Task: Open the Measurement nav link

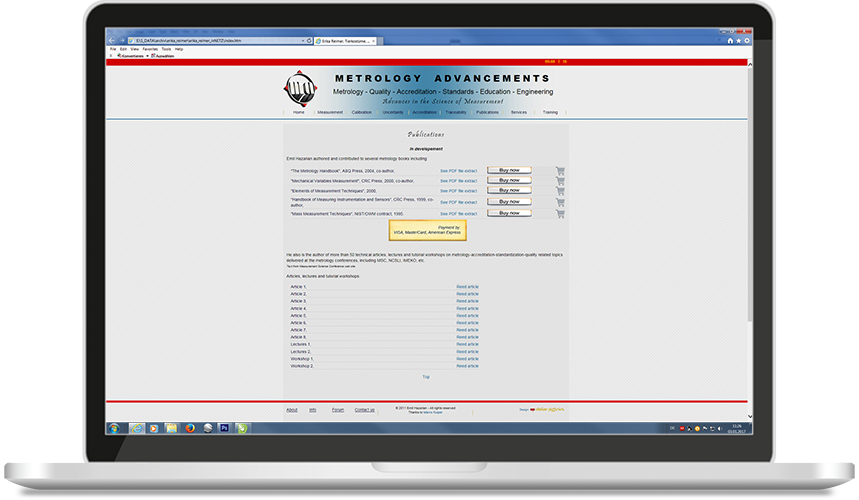Action: pyautogui.click(x=330, y=112)
